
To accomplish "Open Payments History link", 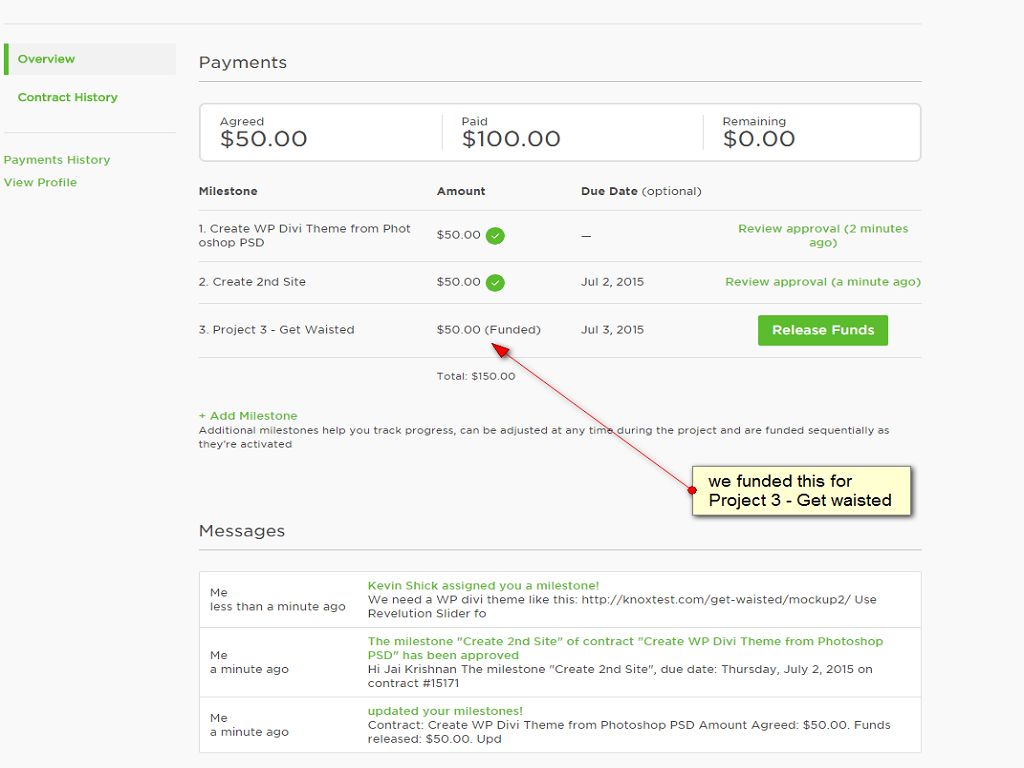I will tap(57, 160).
